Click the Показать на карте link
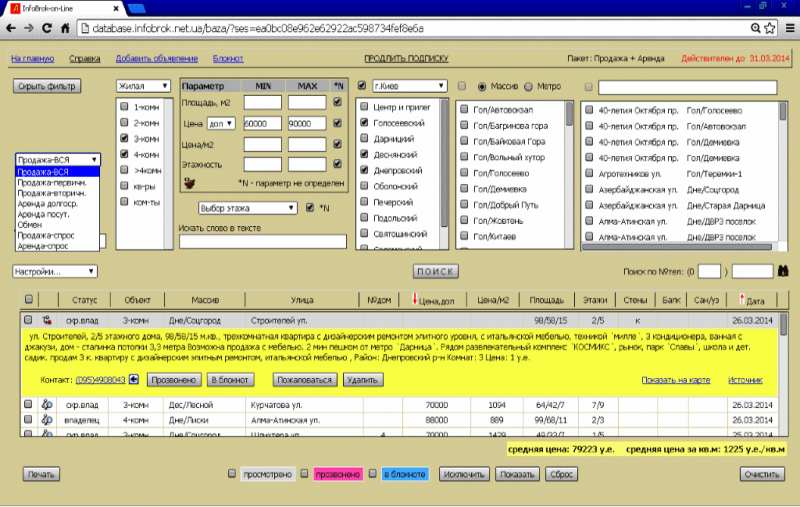Viewport: 800px width, 507px height. point(676,380)
